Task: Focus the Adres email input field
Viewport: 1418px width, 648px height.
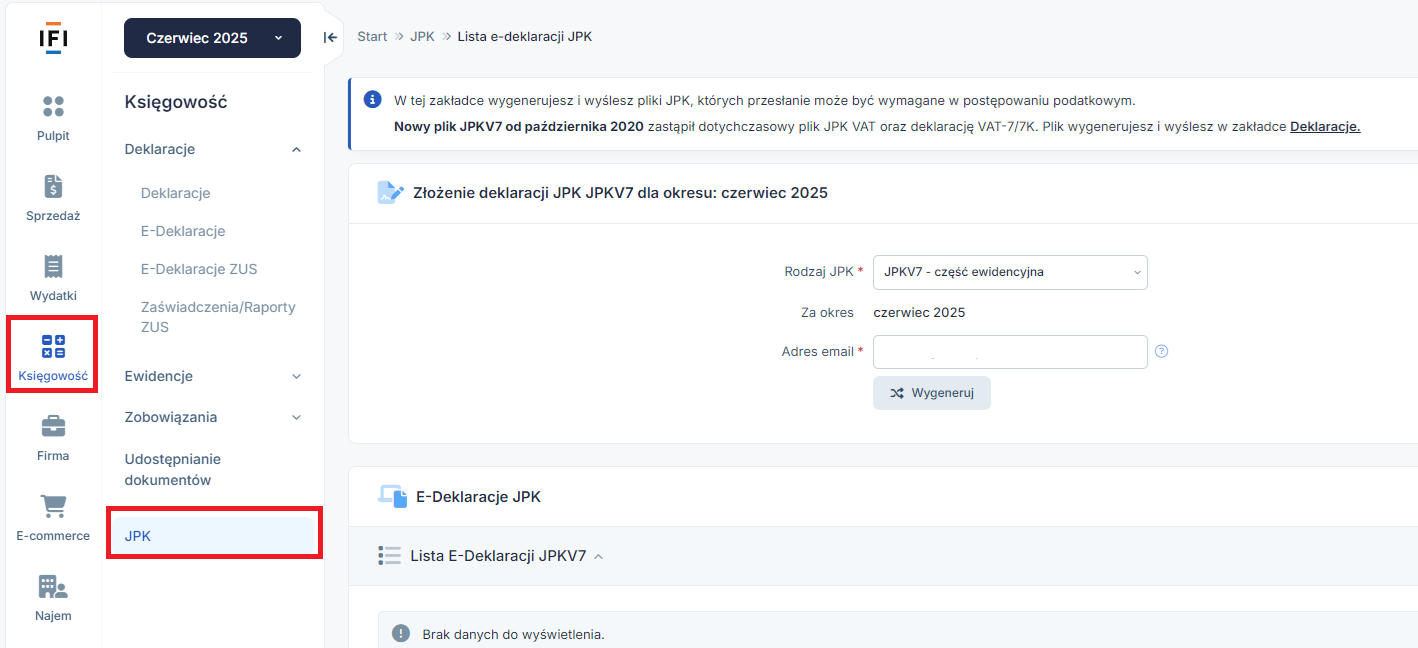Action: 1010,352
